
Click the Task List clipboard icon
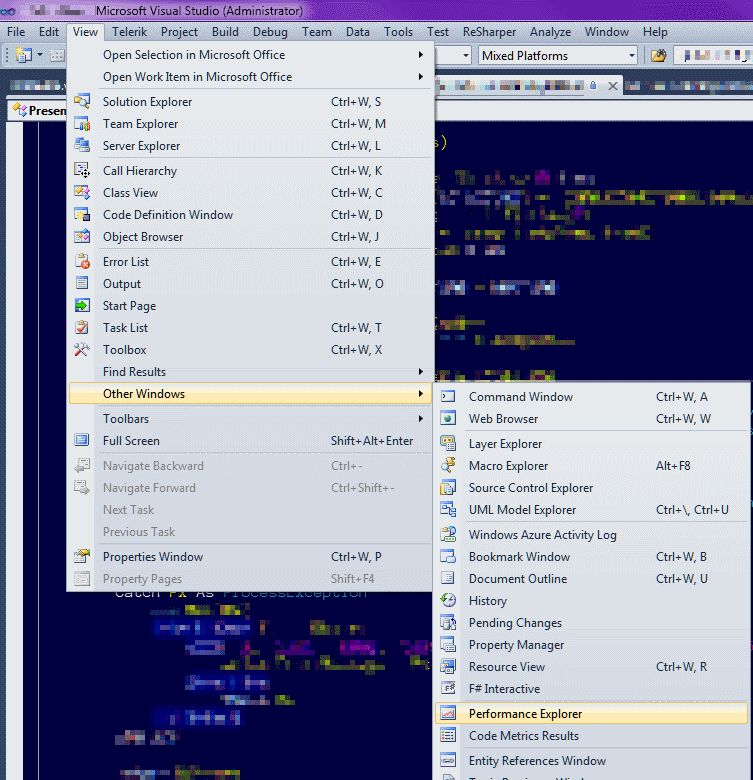pos(82,327)
